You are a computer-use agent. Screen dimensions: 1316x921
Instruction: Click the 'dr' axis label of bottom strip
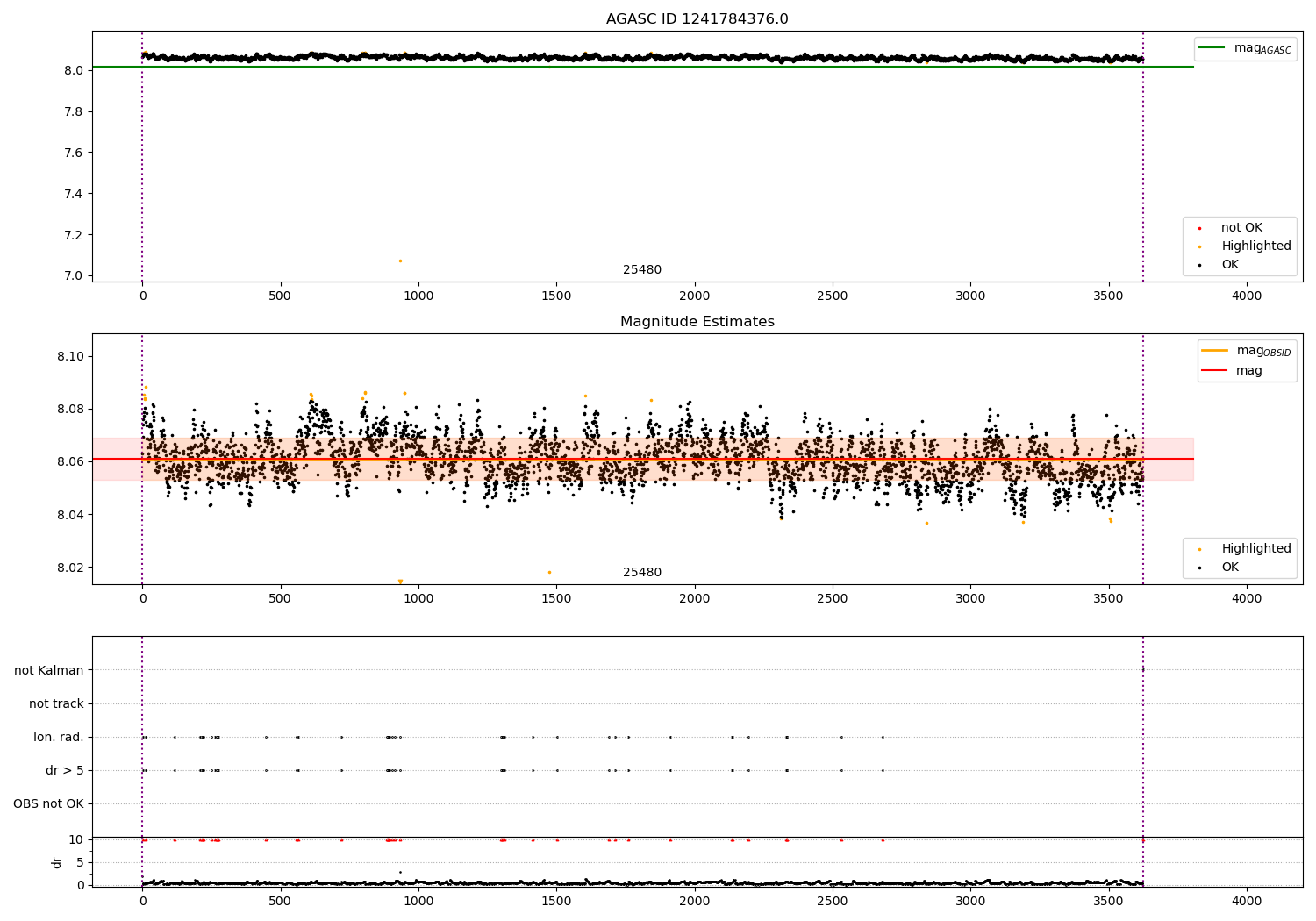(x=57, y=863)
